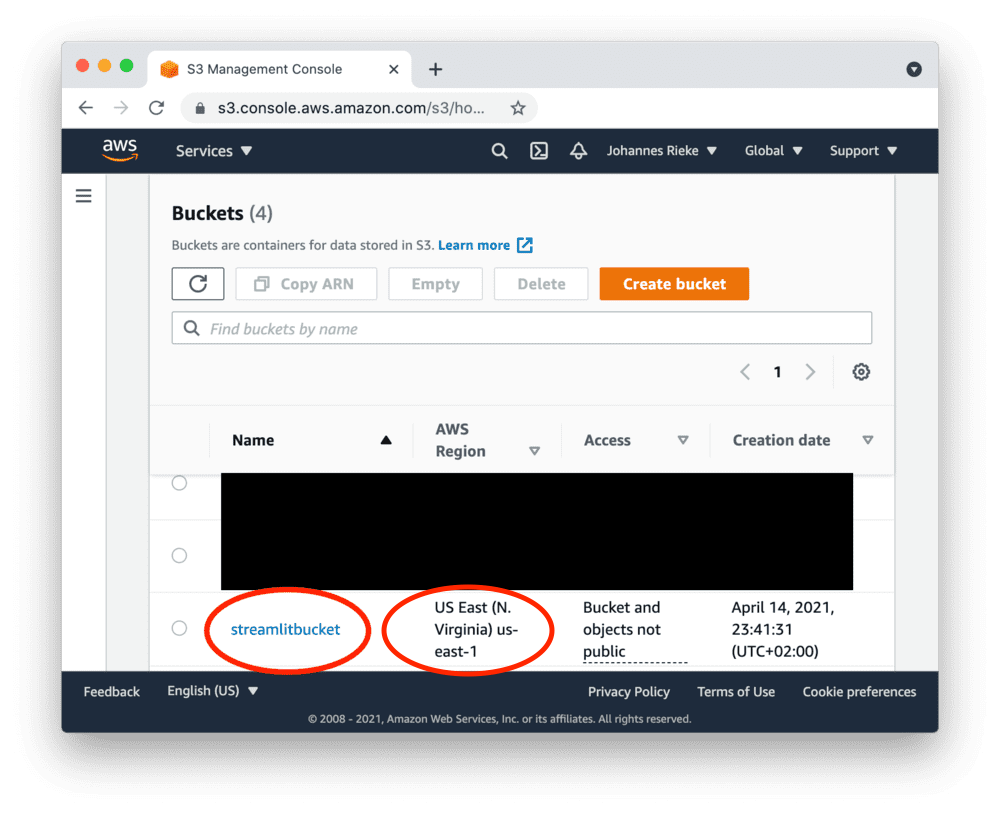Click the Find buckets by name field
Viewport: 1000px width, 814px height.
coord(522,327)
